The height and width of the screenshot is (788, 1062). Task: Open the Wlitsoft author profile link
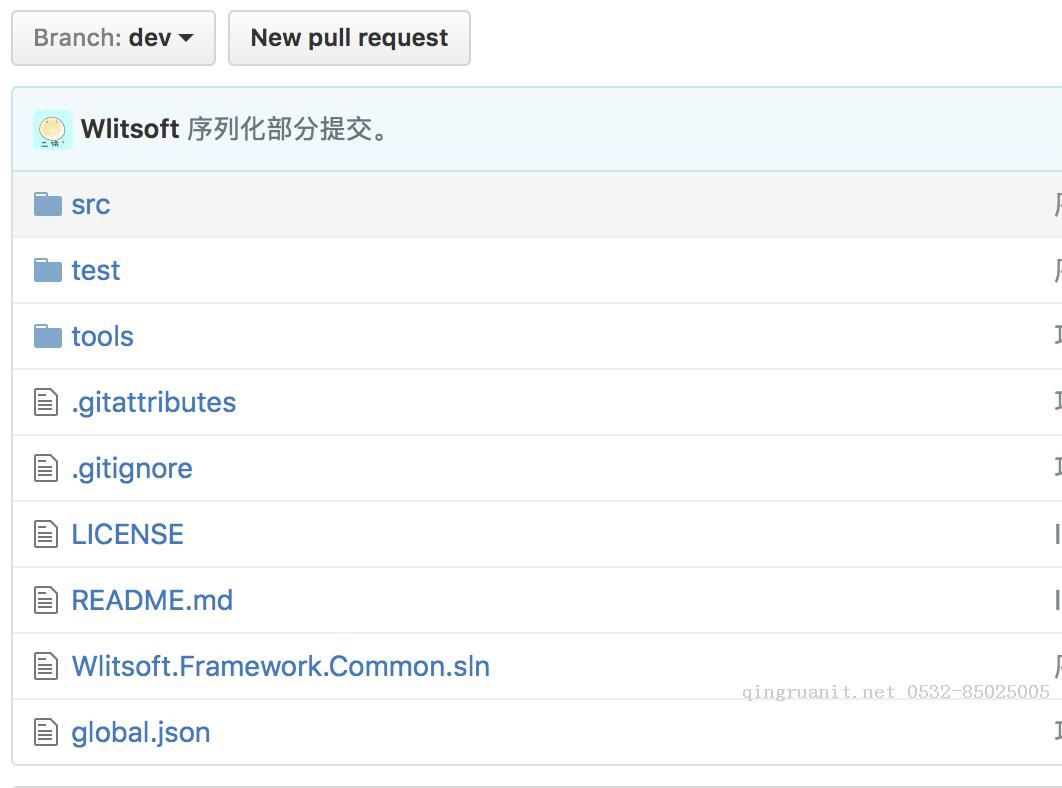[130, 130]
